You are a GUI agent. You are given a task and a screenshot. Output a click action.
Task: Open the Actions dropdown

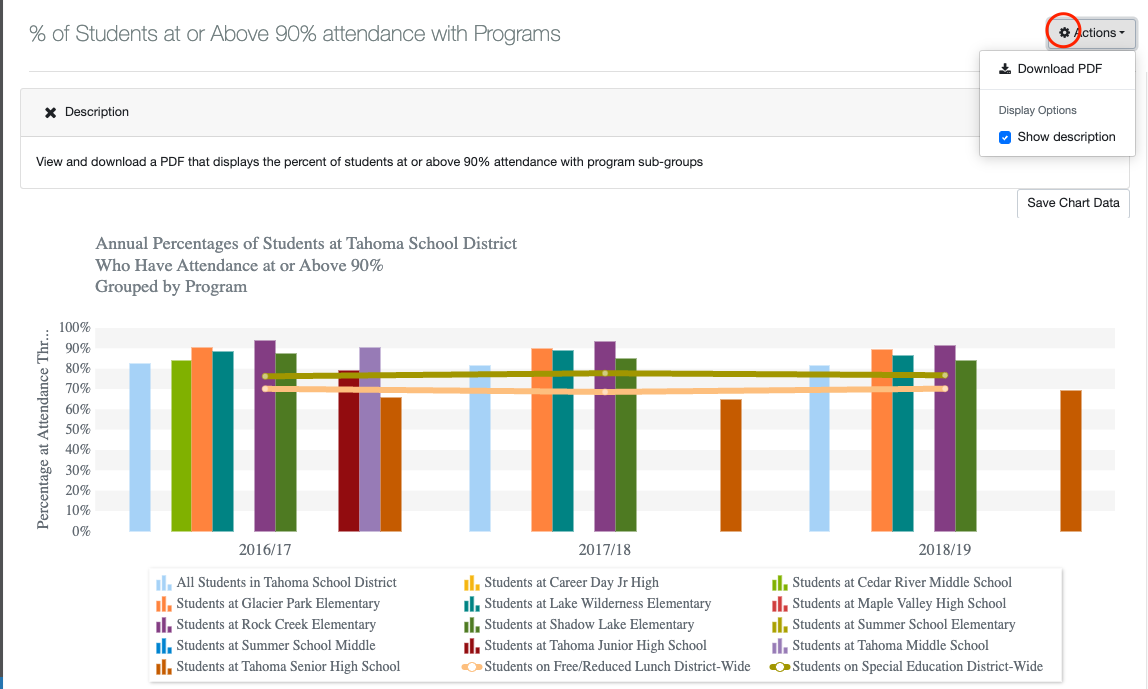[x=1090, y=32]
